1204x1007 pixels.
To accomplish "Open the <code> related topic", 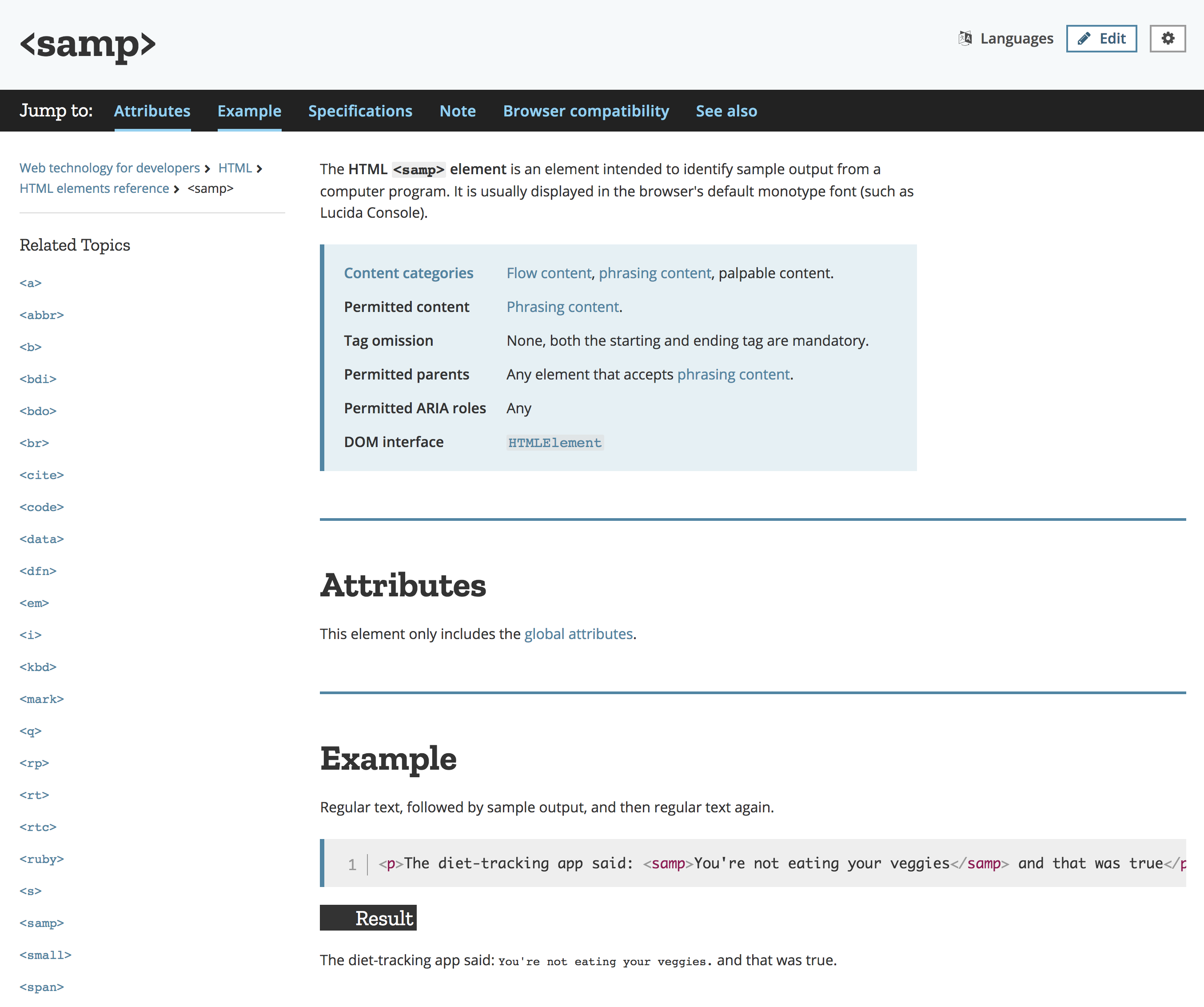I will point(41,507).
